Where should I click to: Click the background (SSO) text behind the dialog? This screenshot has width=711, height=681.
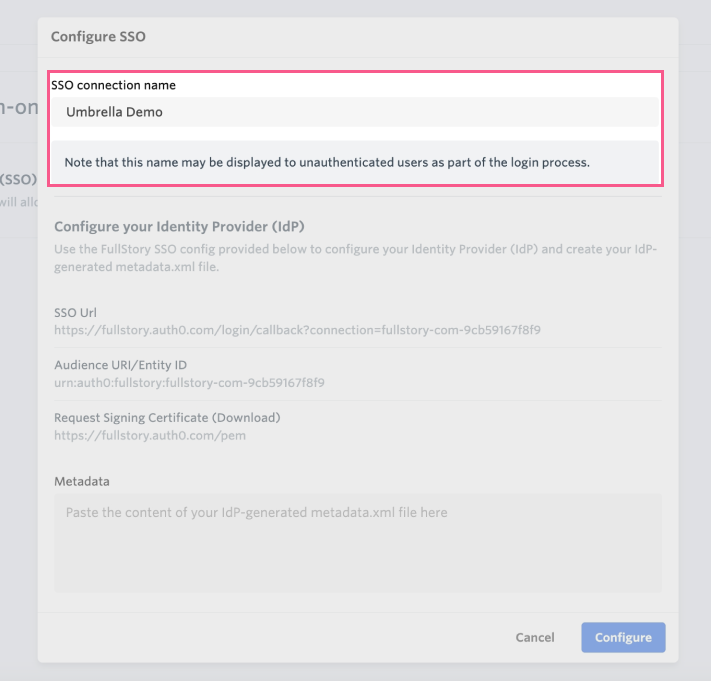tap(18, 179)
